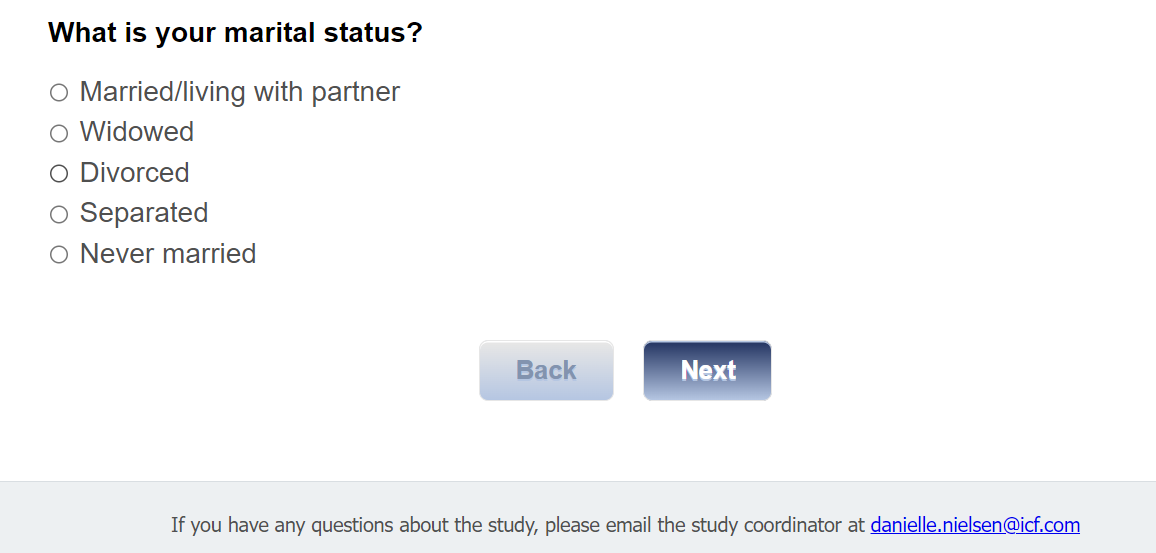Image resolution: width=1156 pixels, height=553 pixels.
Task: Click the "Married/living with partner" label text
Action: (239, 92)
